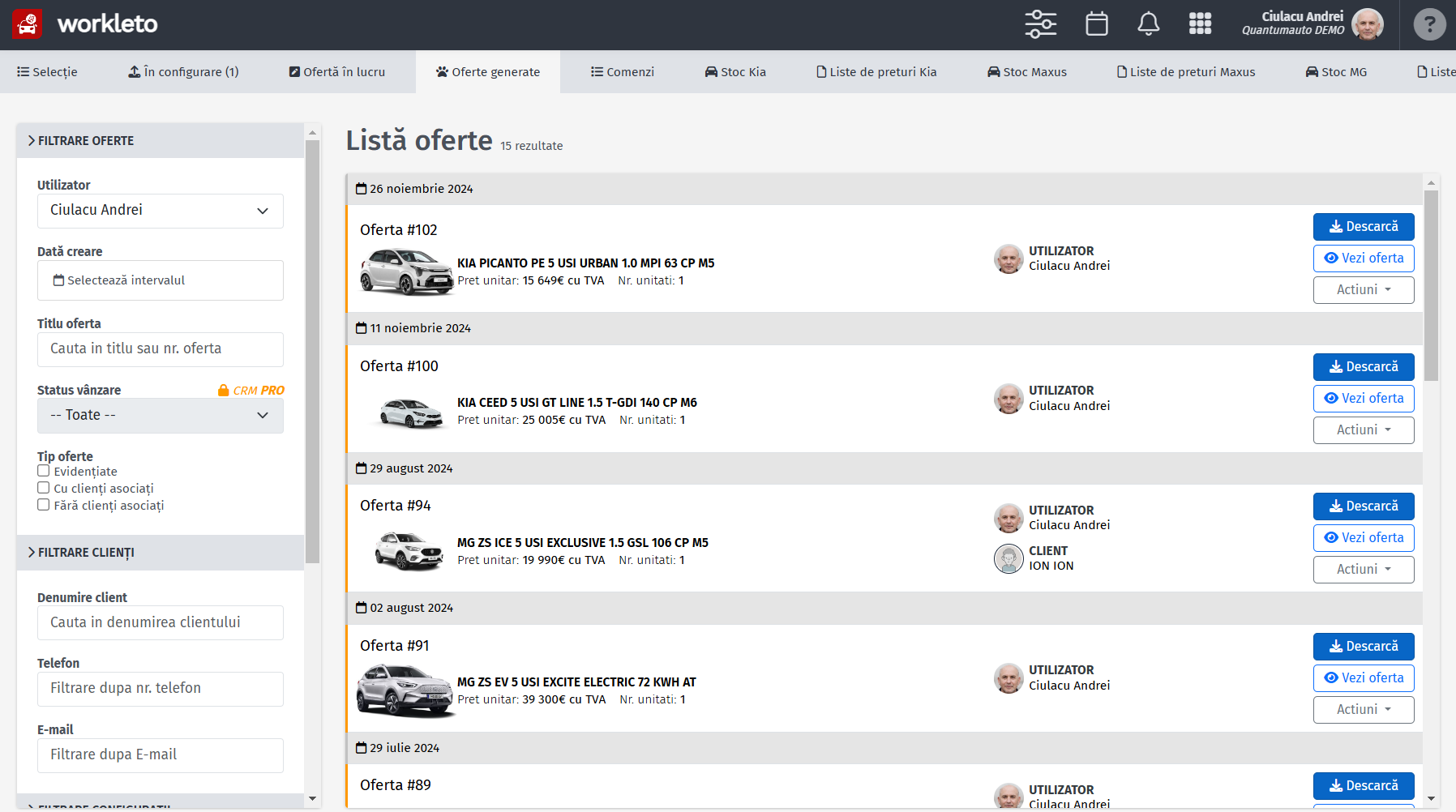Click the workleto logo icon
Viewport: 1456px width, 812px height.
(28, 24)
